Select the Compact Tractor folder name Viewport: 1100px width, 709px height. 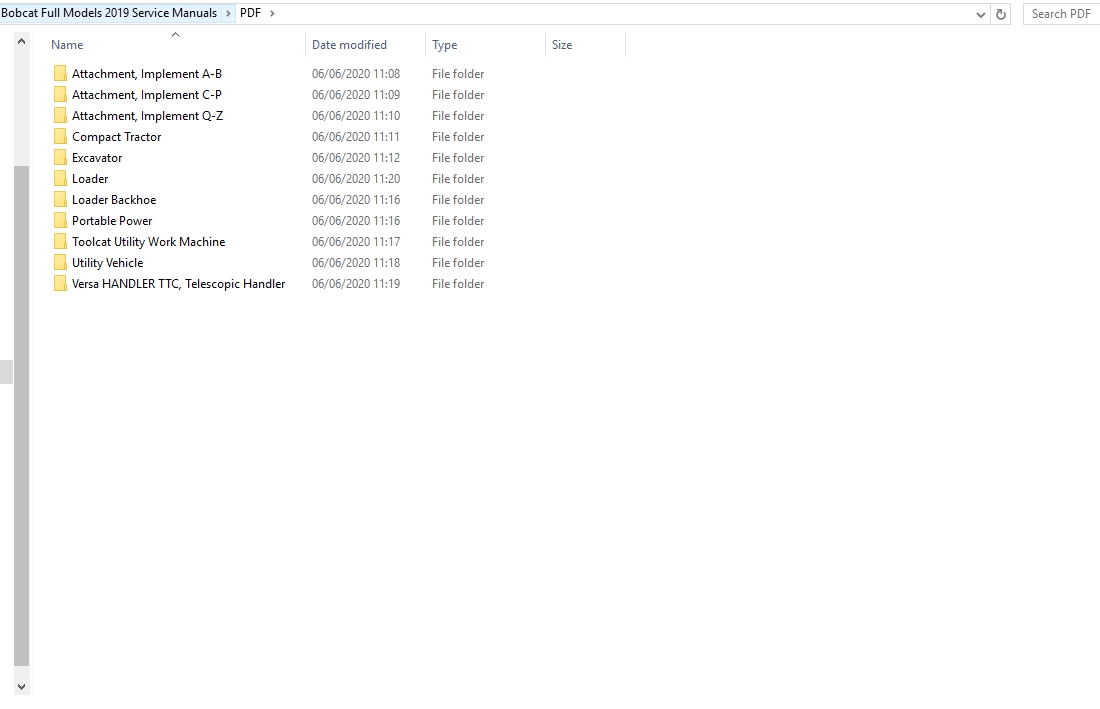coord(116,137)
